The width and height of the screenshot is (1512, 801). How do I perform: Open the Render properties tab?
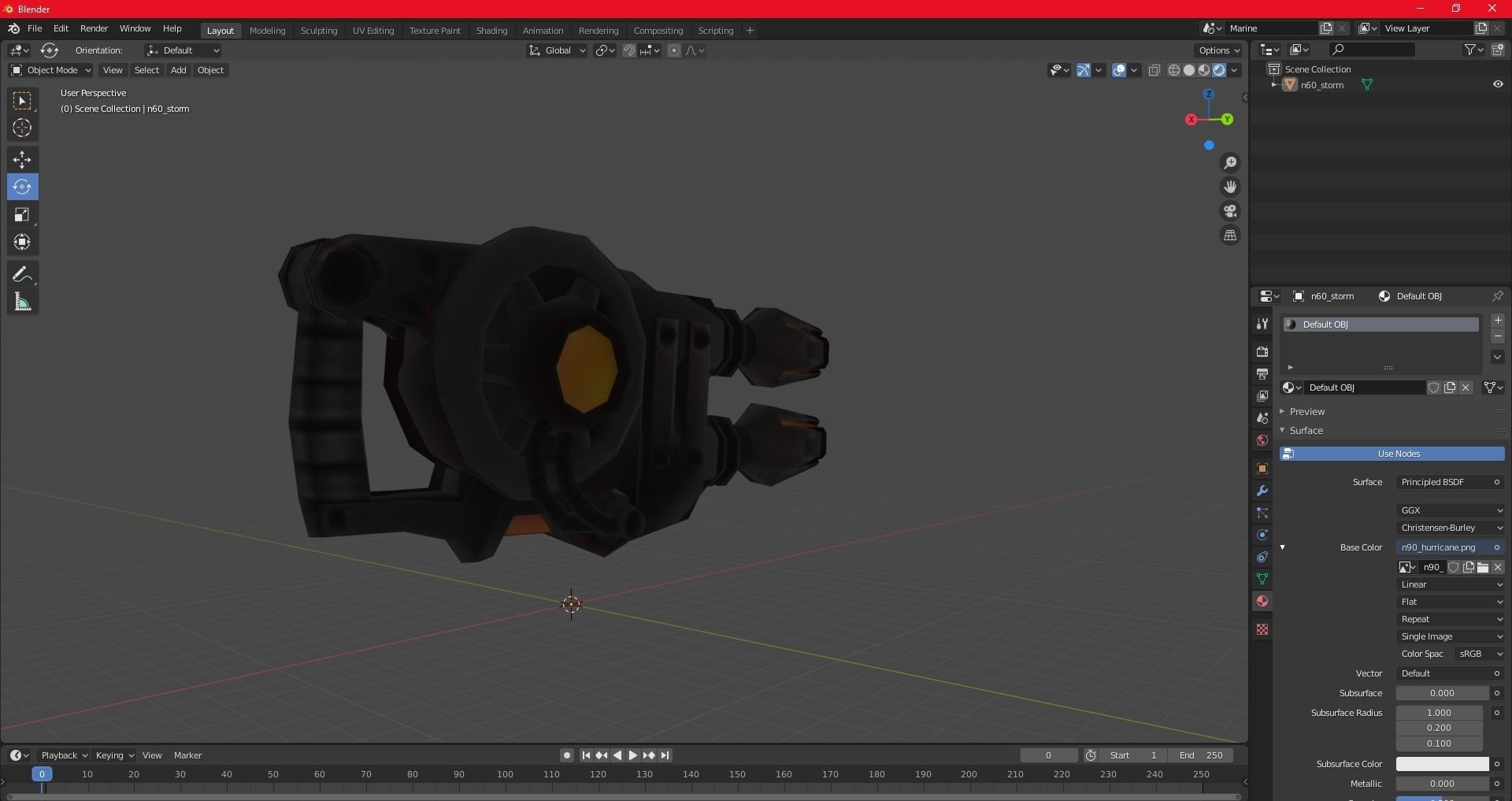[x=1262, y=351]
